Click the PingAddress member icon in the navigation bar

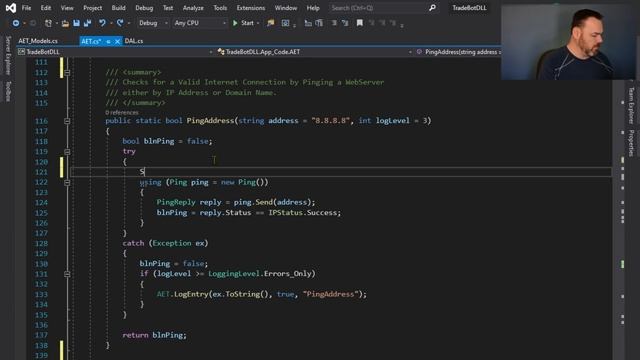click(x=419, y=52)
